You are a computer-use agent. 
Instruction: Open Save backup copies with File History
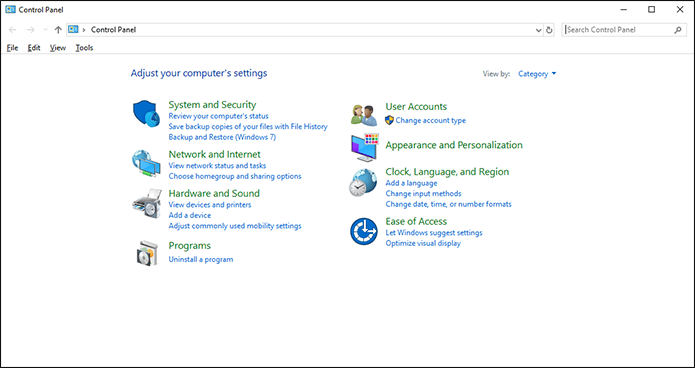point(248,126)
